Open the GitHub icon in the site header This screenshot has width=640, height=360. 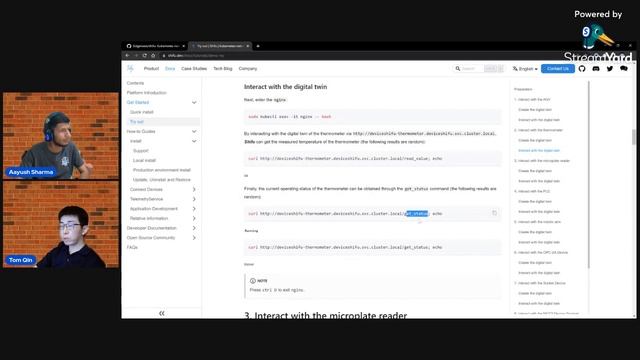pos(582,69)
